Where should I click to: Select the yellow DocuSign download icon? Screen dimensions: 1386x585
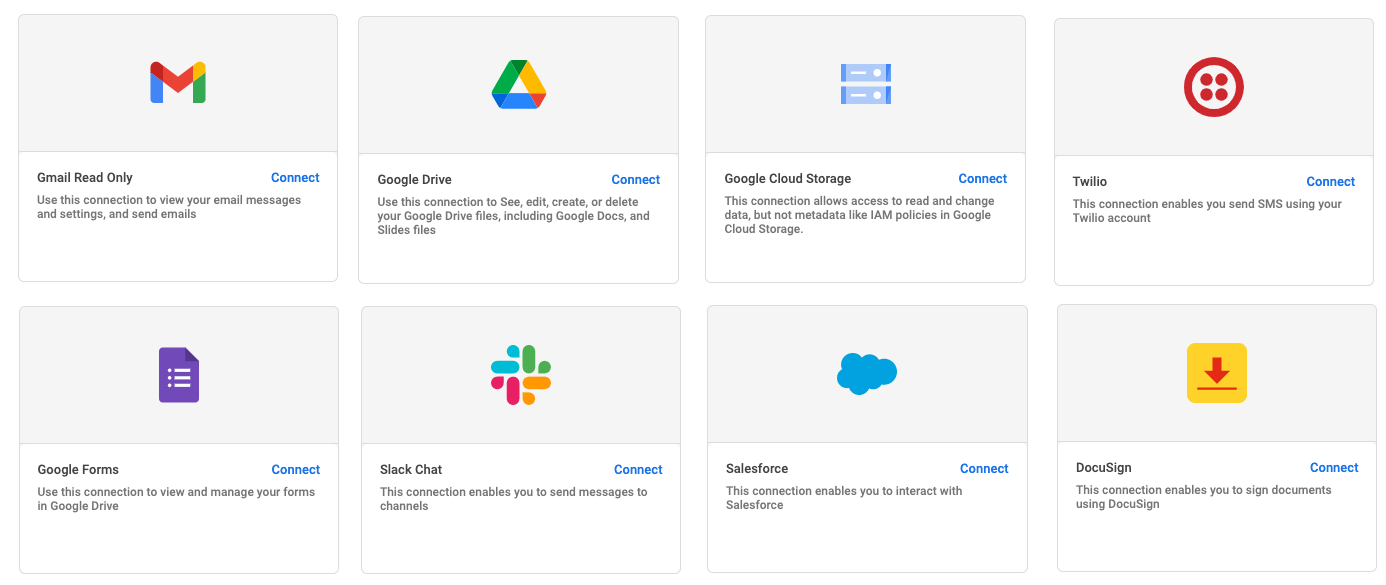(1215, 371)
